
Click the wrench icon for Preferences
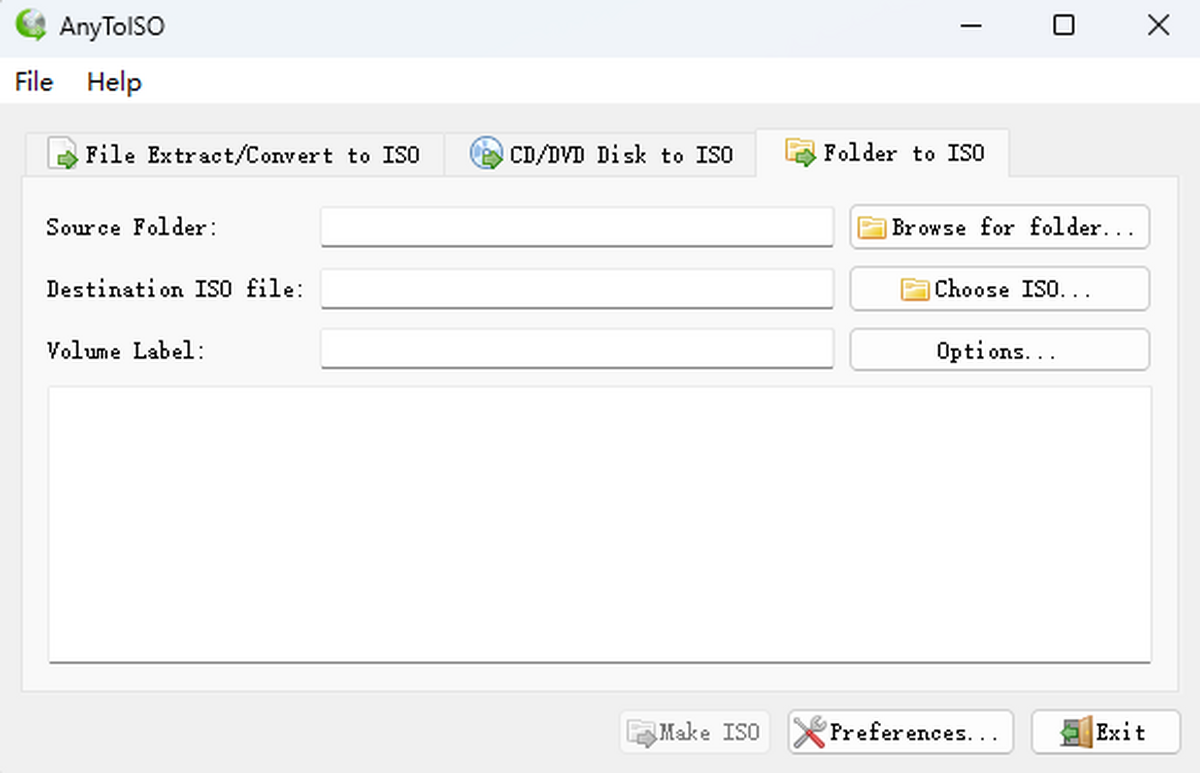tap(808, 733)
